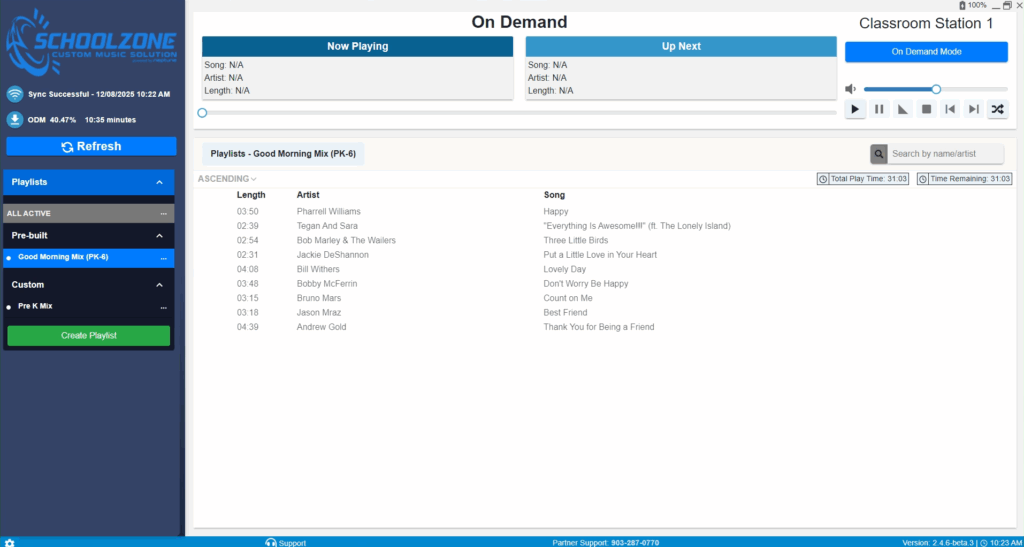Screen dimensions: 1024x547
Task: Toggle shuffle mode
Action: tap(997, 109)
